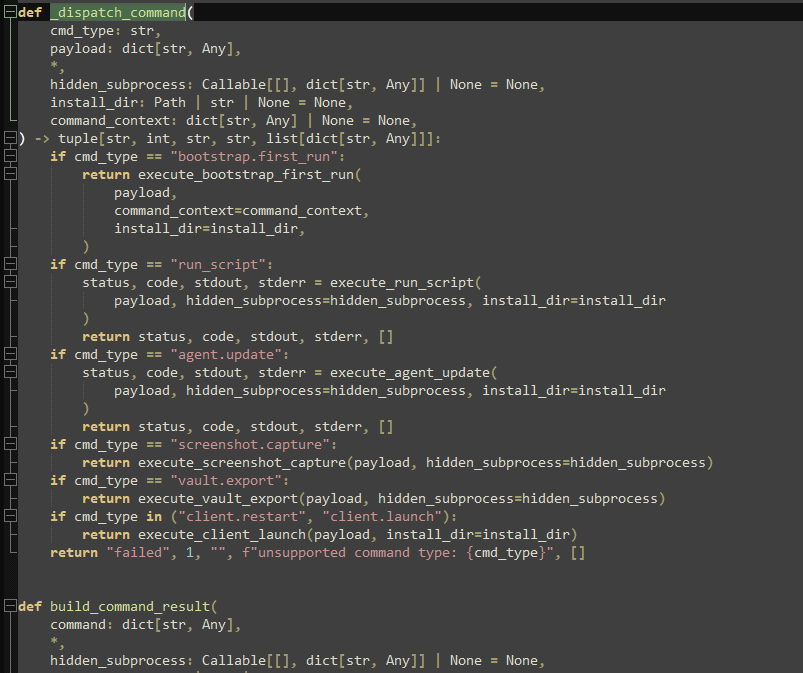Click the "vault.export" string literal

tap(226, 480)
